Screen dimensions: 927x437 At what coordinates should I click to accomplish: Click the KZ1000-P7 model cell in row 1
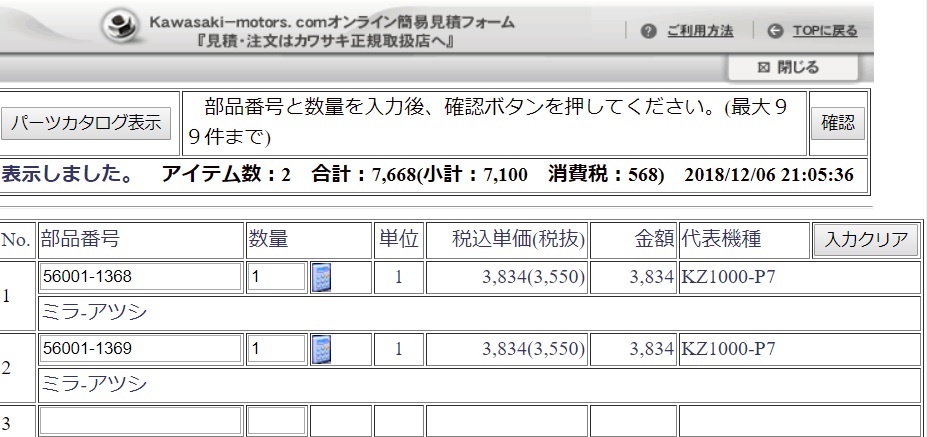tap(729, 277)
